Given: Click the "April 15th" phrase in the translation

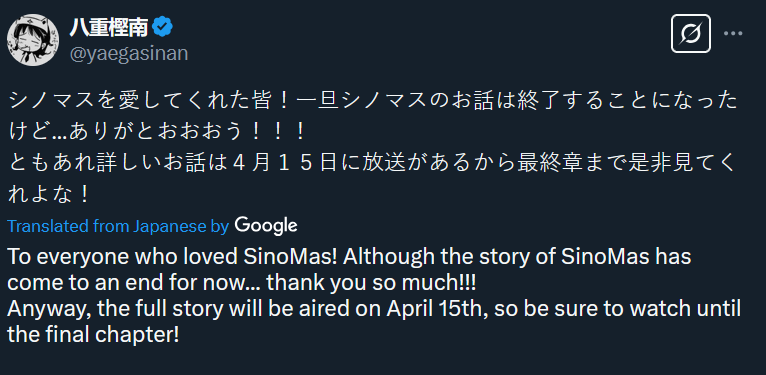Looking at the screenshot, I should pyautogui.click(x=433, y=309).
